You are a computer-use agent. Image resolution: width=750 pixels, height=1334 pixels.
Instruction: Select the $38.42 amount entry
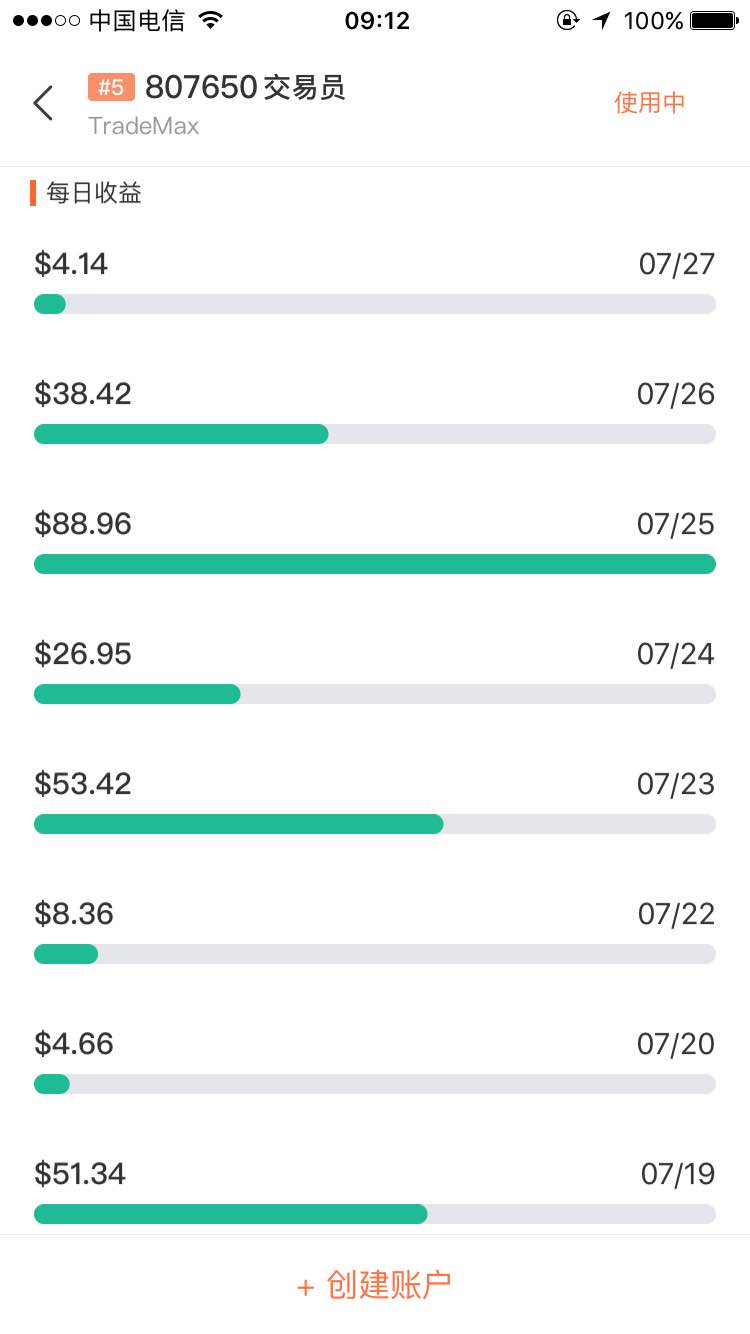click(83, 394)
